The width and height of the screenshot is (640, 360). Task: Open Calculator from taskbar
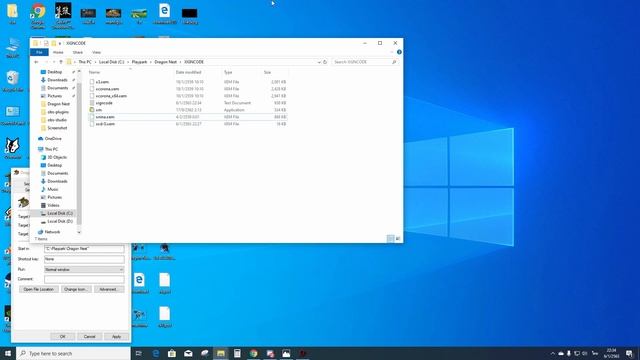(x=237, y=353)
